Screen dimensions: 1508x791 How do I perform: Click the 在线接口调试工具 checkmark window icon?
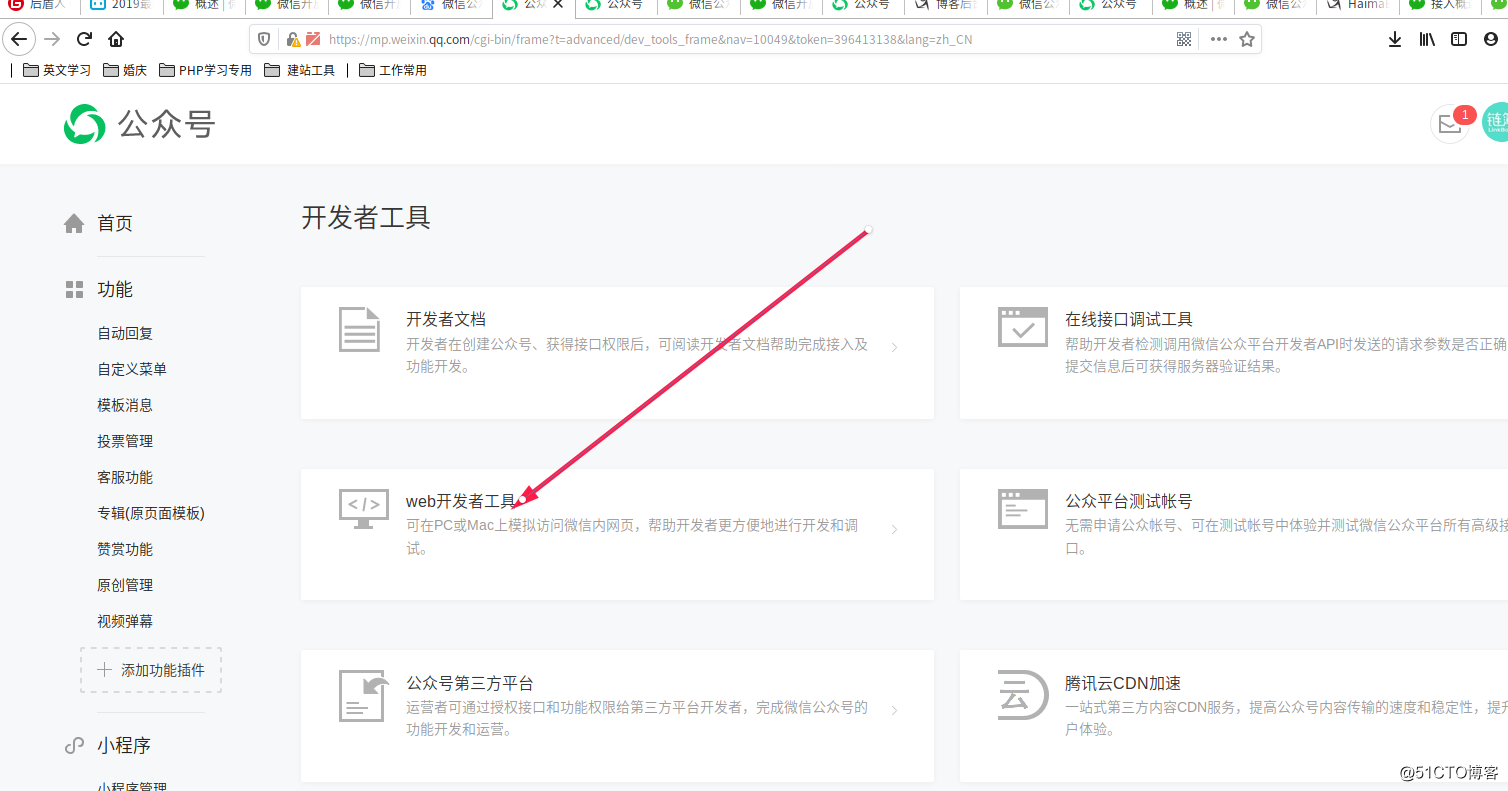pyautogui.click(x=1023, y=327)
